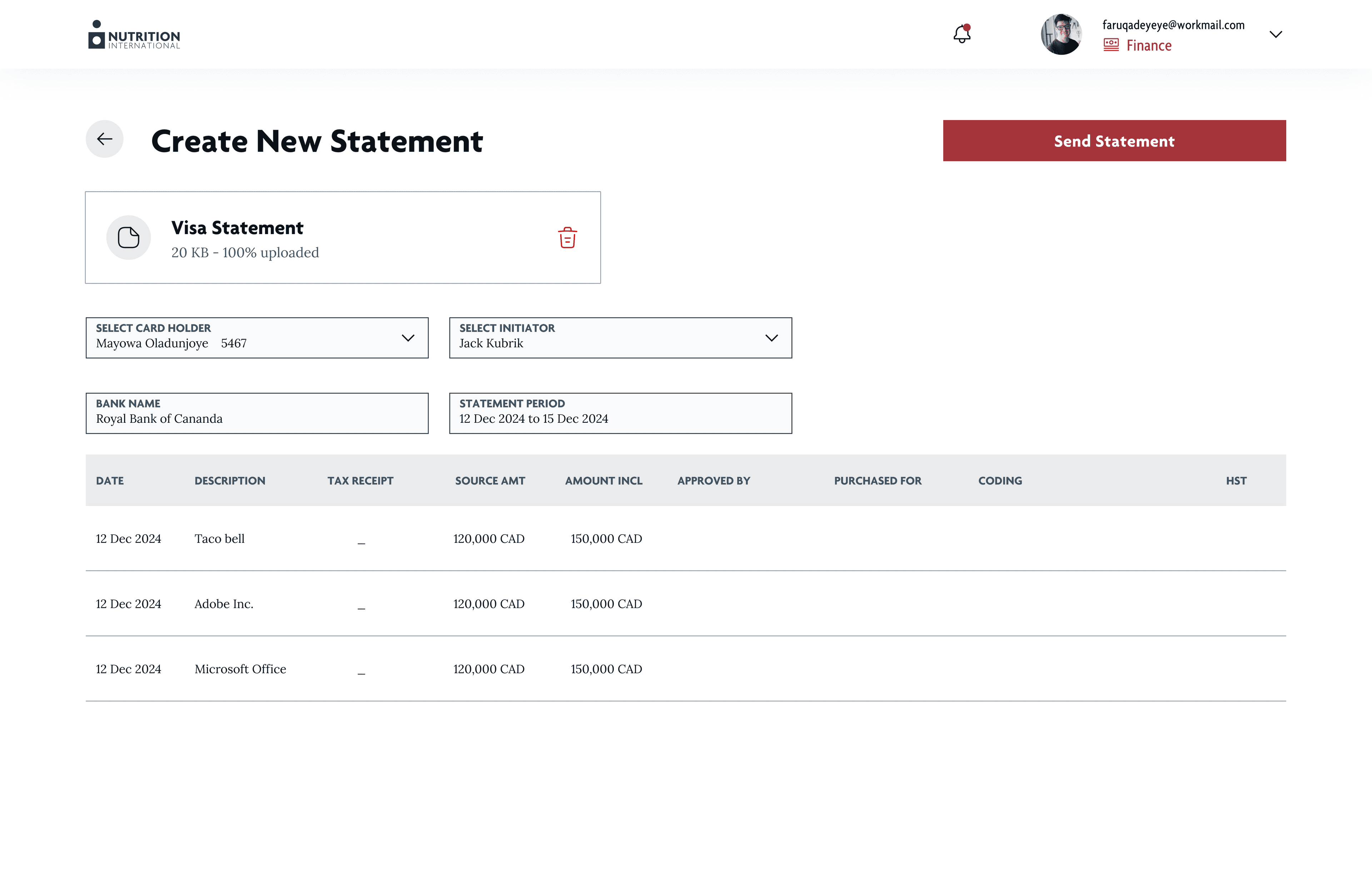Select the Microsoft Office description cell
The image size is (1372, 873).
tap(240, 669)
